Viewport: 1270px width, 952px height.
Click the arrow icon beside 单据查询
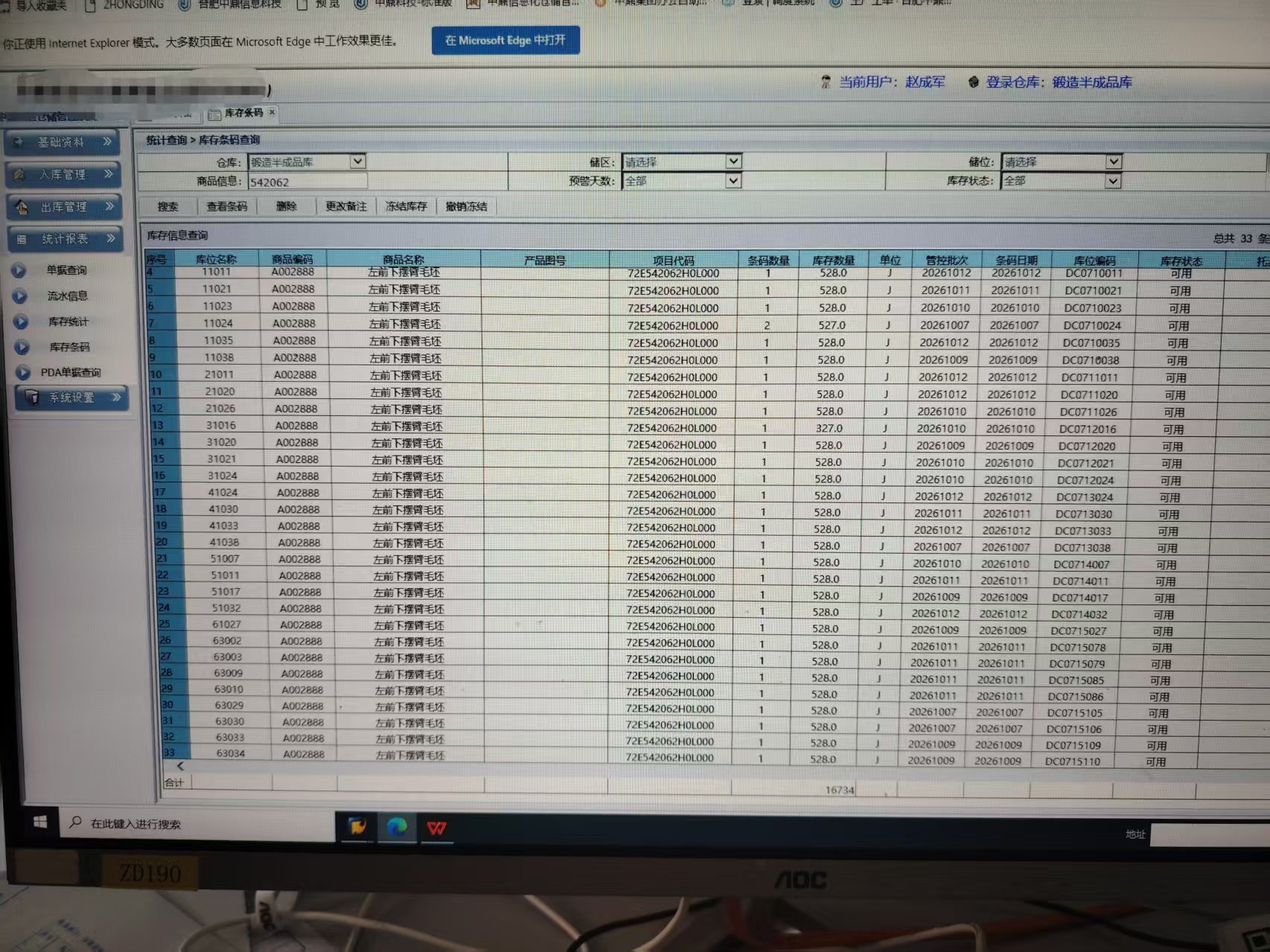(19, 270)
